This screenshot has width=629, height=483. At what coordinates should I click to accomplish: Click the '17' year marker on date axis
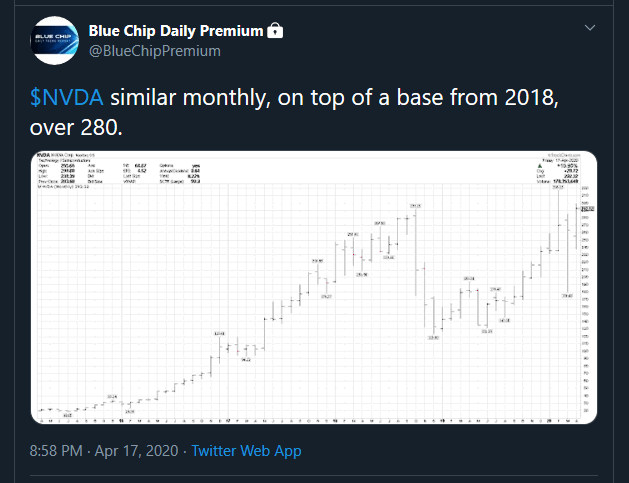pyautogui.click(x=228, y=421)
